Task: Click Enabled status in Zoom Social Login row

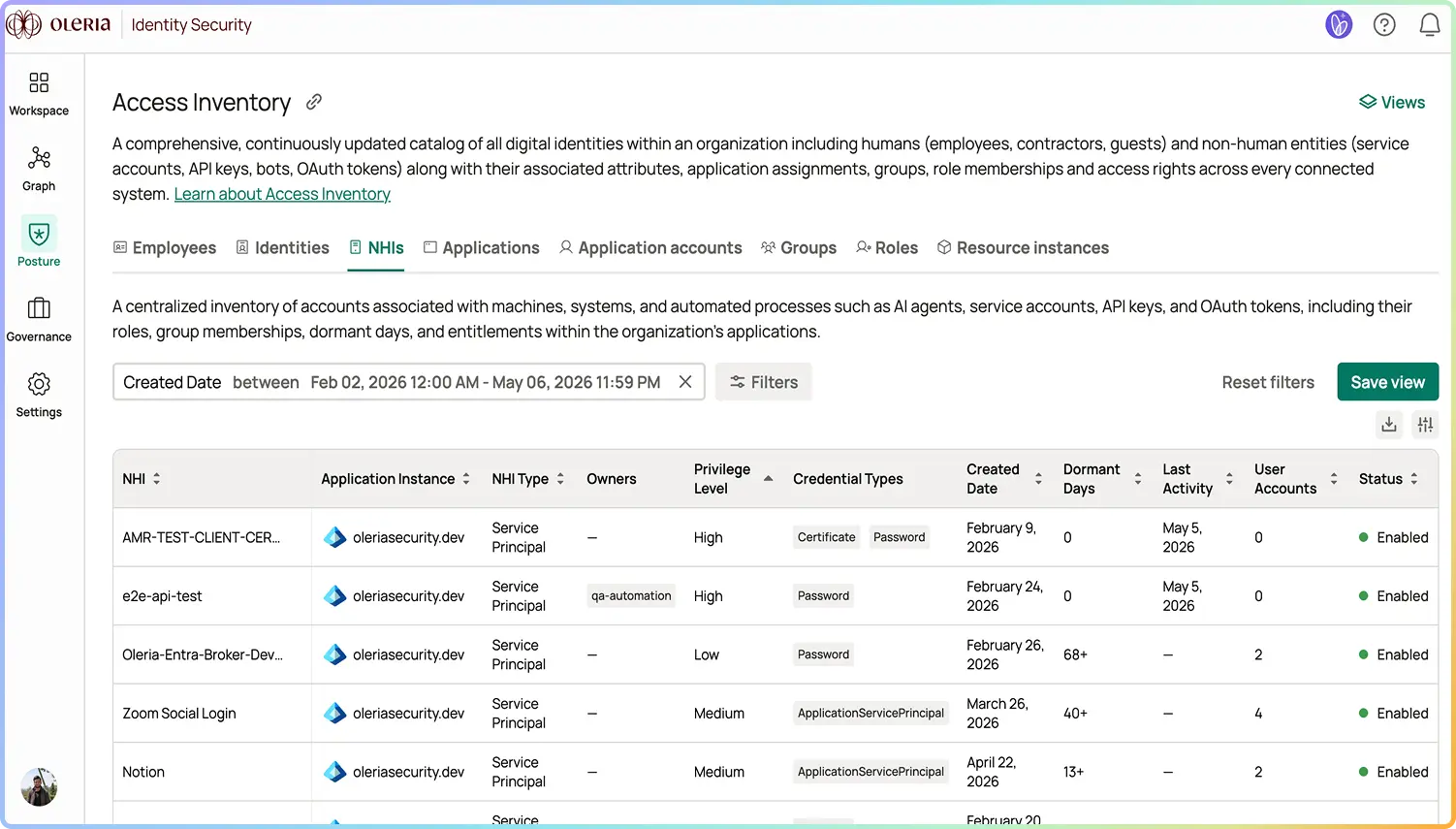Action: tap(1393, 714)
